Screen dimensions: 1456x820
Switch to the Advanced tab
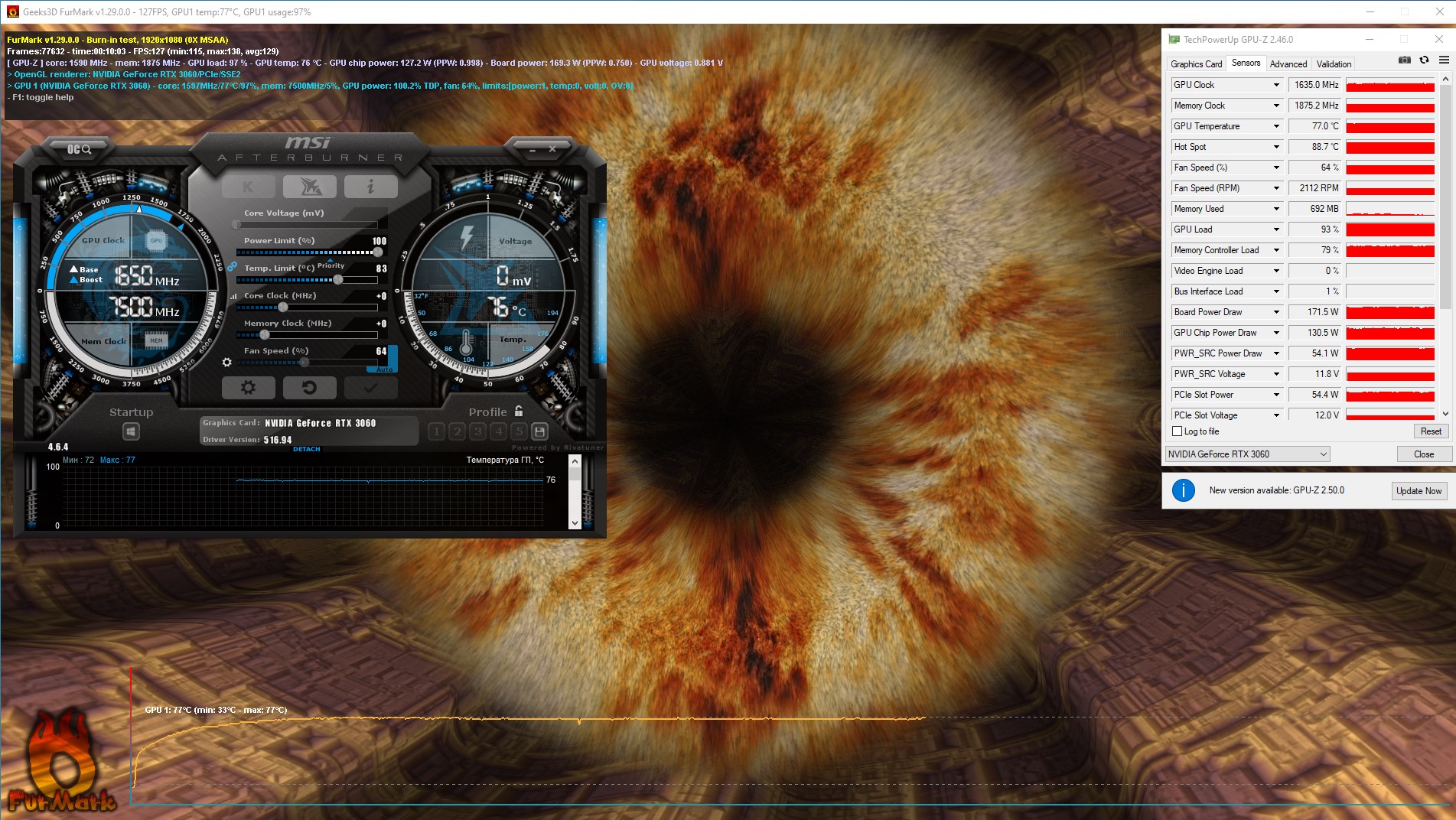1288,64
